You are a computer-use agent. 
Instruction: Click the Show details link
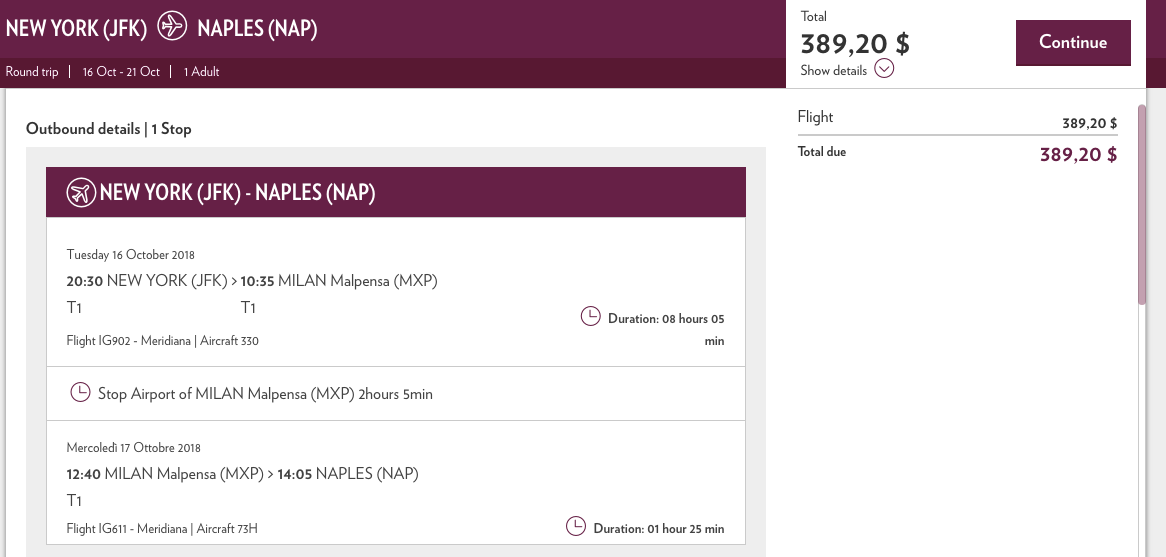click(x=833, y=71)
